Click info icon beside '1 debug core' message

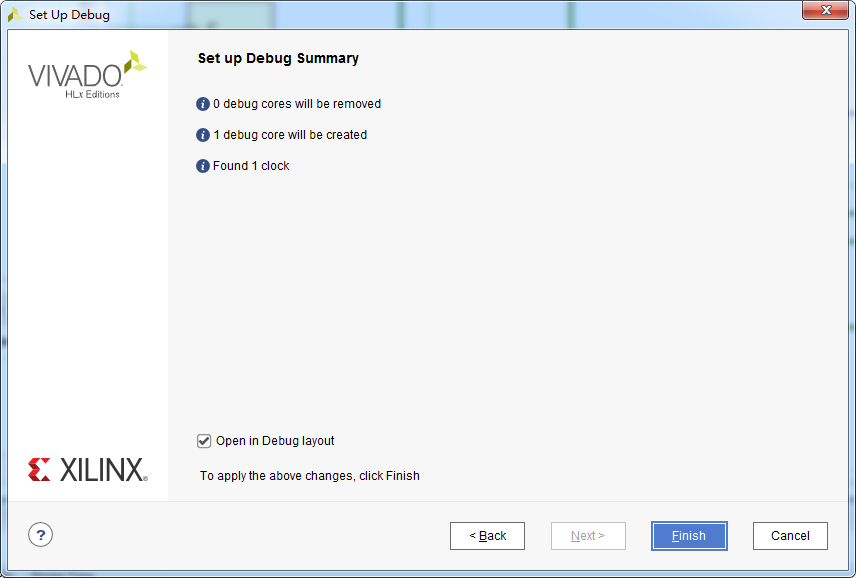pyautogui.click(x=203, y=135)
